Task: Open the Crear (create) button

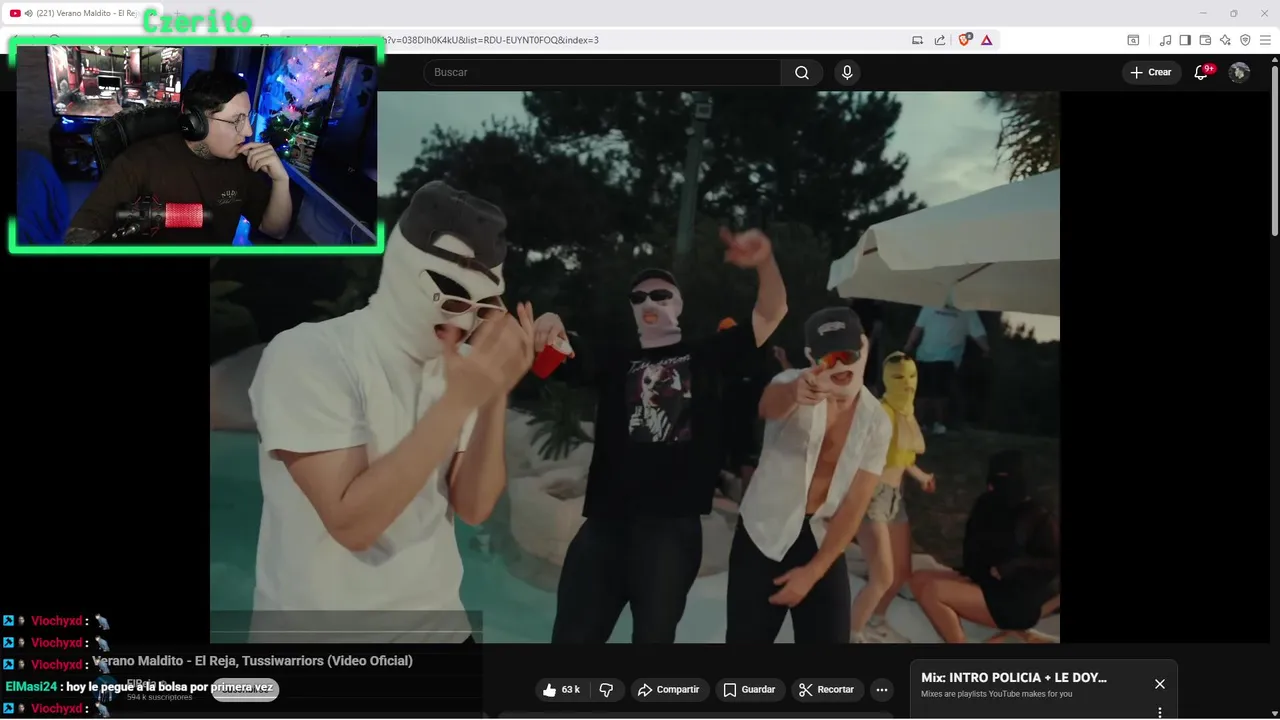Action: coord(1151,72)
